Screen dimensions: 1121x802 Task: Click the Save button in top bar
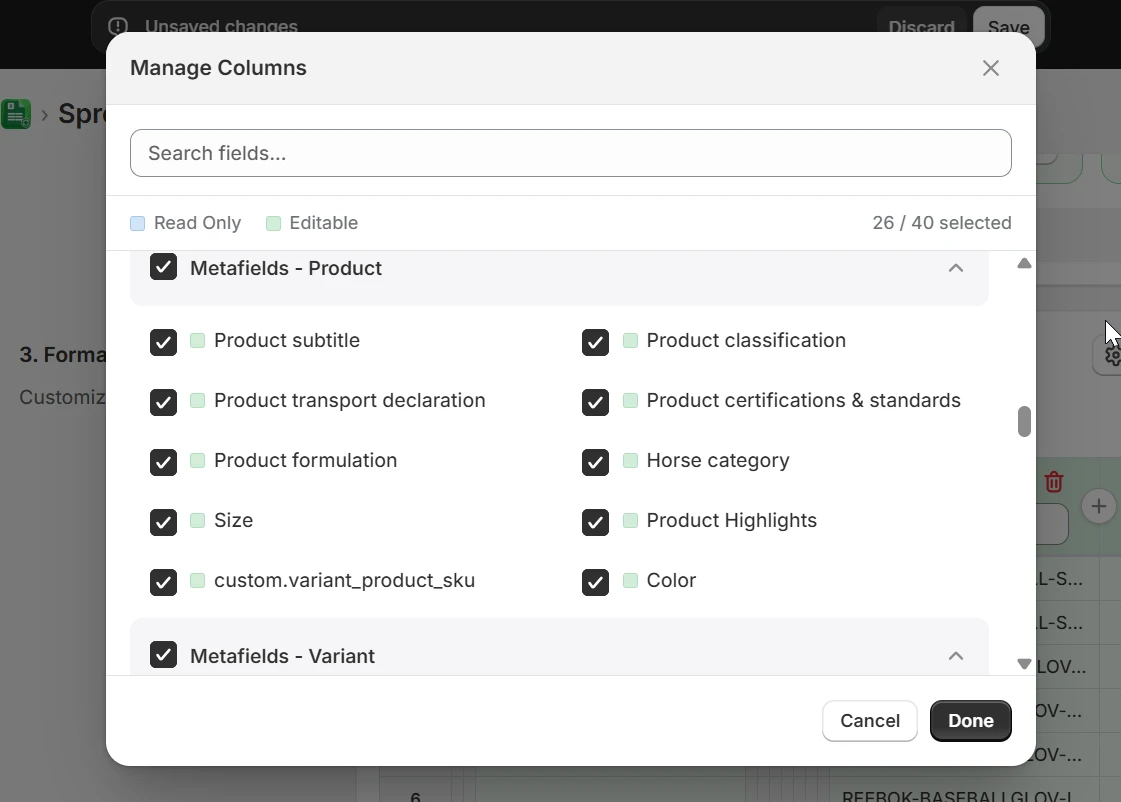pos(1008,27)
